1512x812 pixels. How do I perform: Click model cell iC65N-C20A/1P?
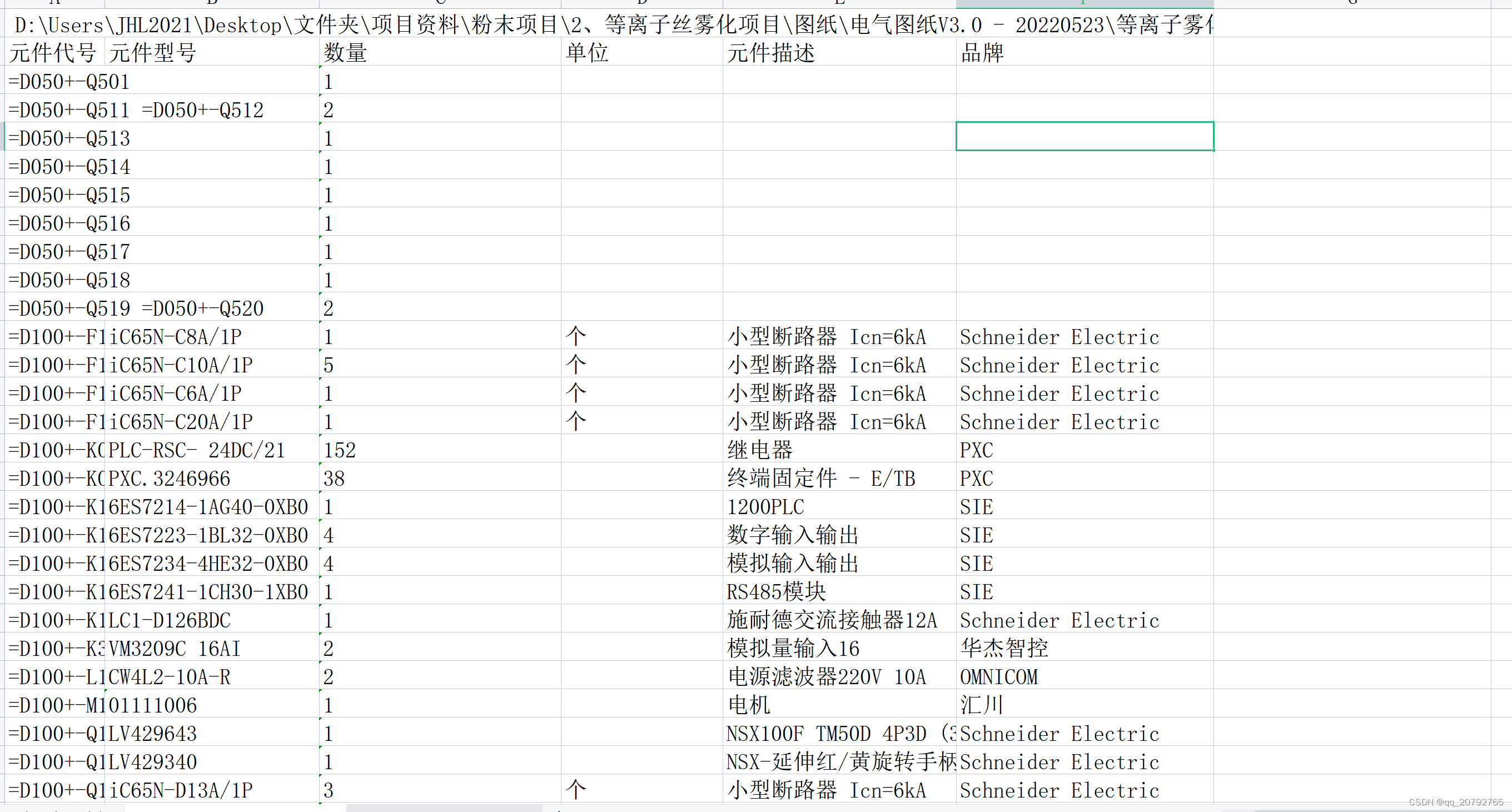(x=212, y=420)
